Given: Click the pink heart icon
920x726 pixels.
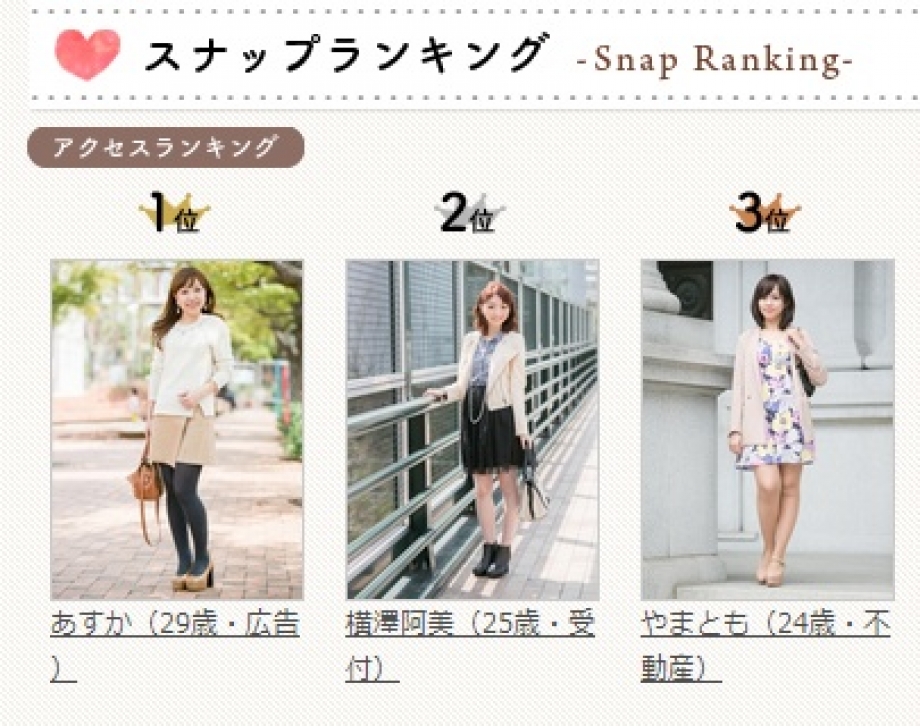Looking at the screenshot, I should (87, 54).
